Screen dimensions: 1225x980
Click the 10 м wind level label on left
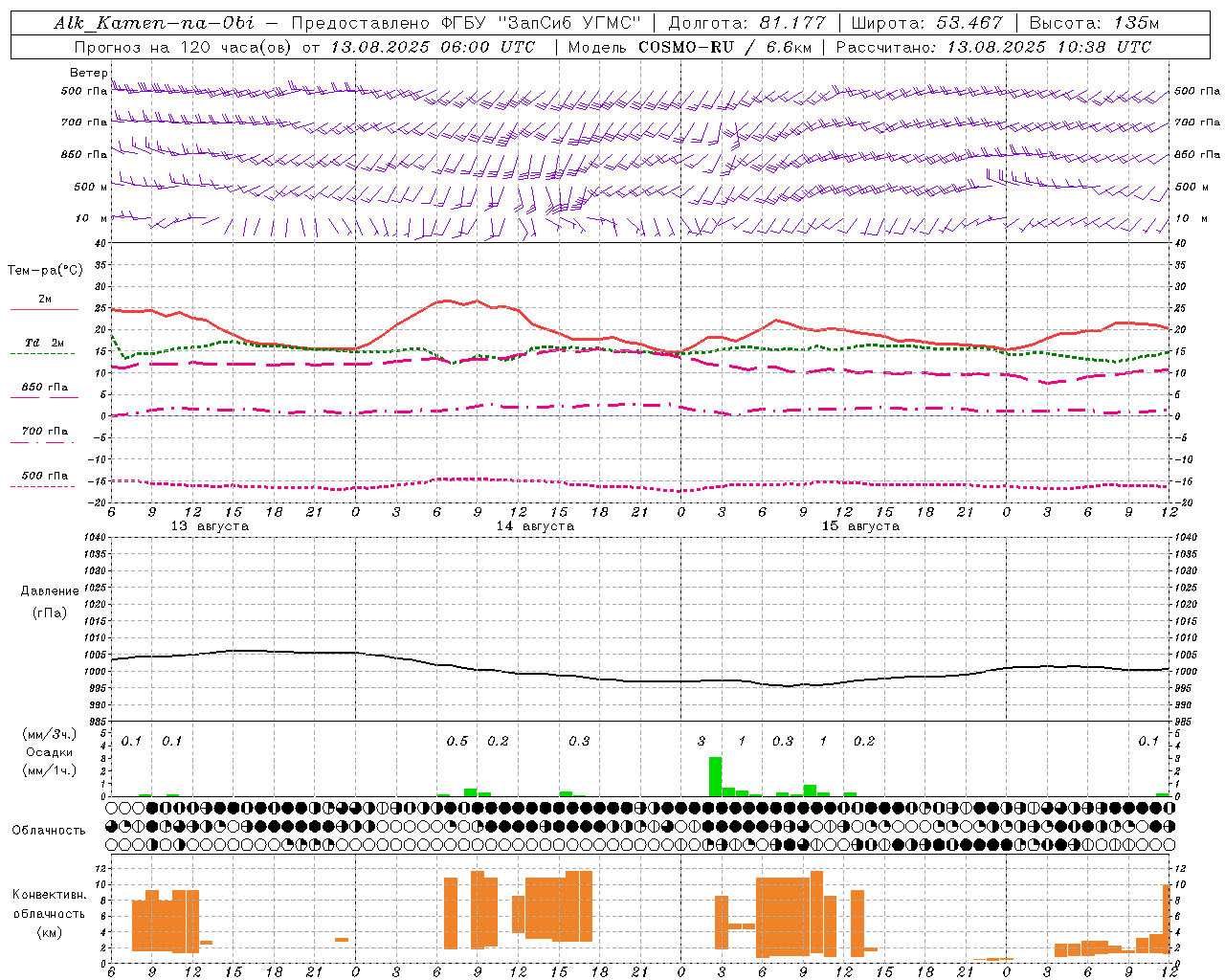pyautogui.click(x=91, y=219)
